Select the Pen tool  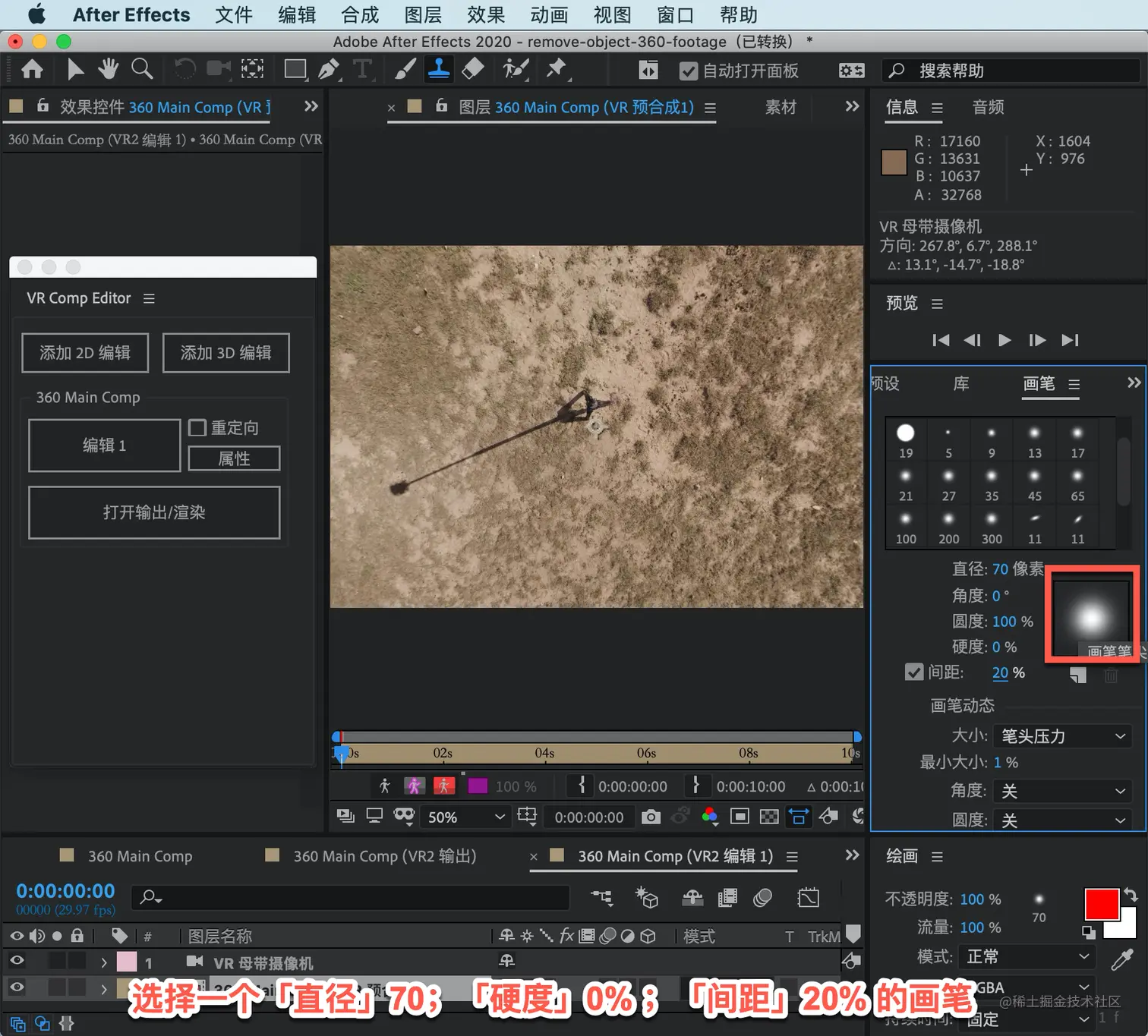(329, 70)
